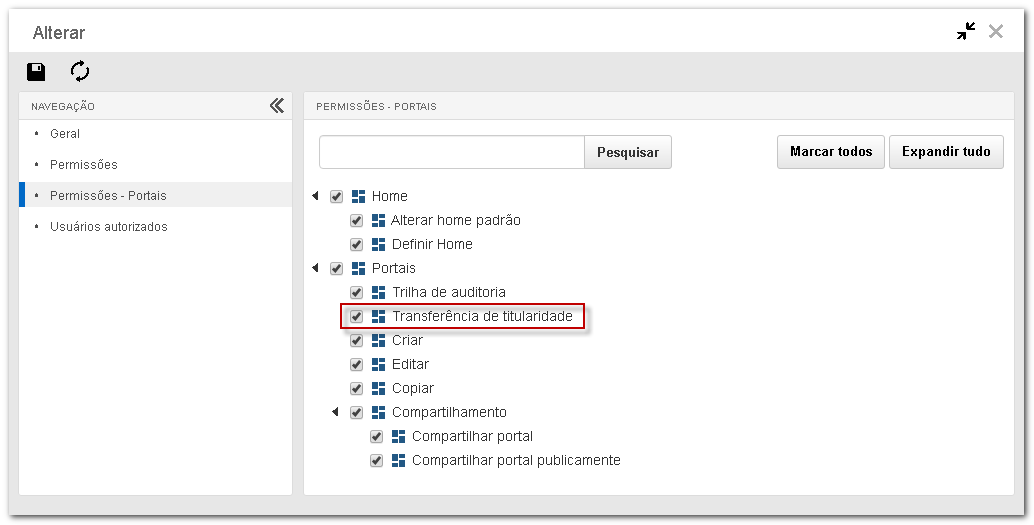
Task: Select the Compartilhar portal publicamente label
Action: (516, 460)
